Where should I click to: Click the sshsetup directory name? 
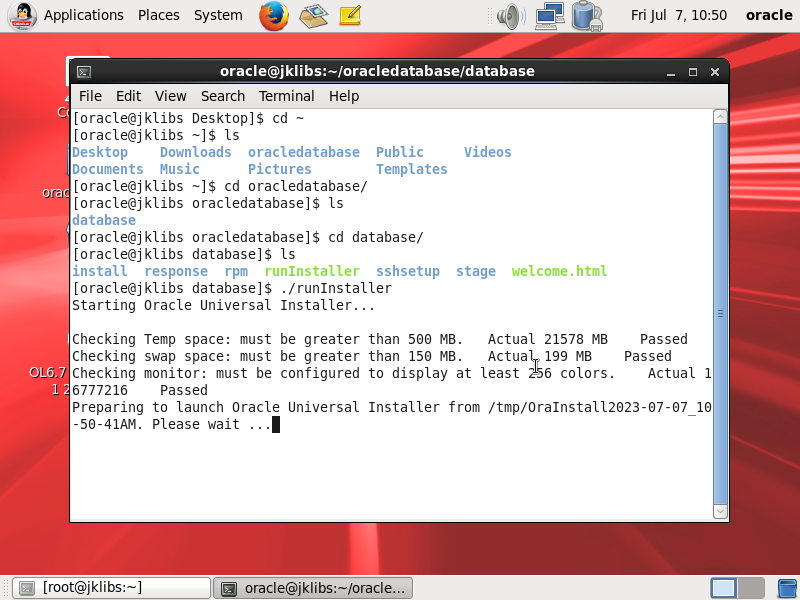click(408, 271)
